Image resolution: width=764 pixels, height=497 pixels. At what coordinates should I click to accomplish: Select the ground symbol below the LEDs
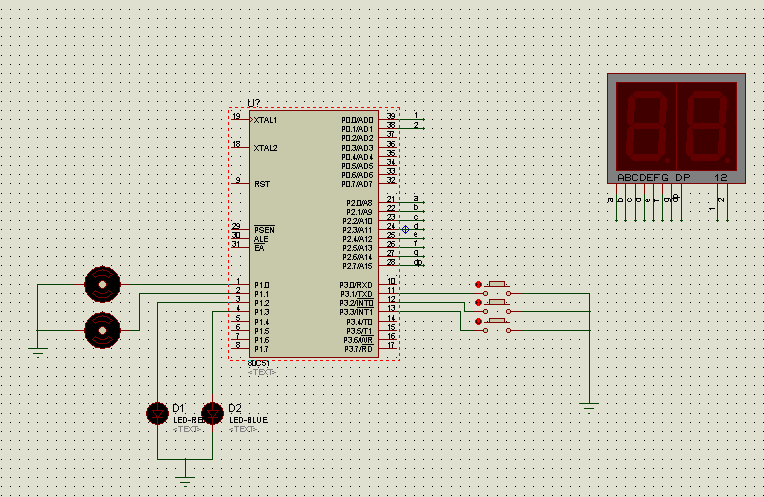pos(185,479)
